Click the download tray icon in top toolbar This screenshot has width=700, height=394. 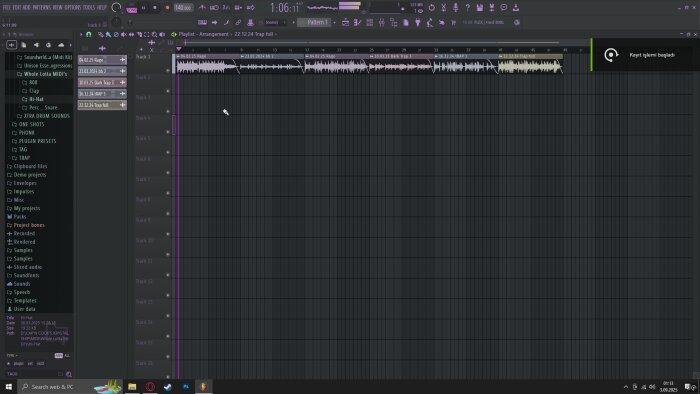click(x=516, y=8)
